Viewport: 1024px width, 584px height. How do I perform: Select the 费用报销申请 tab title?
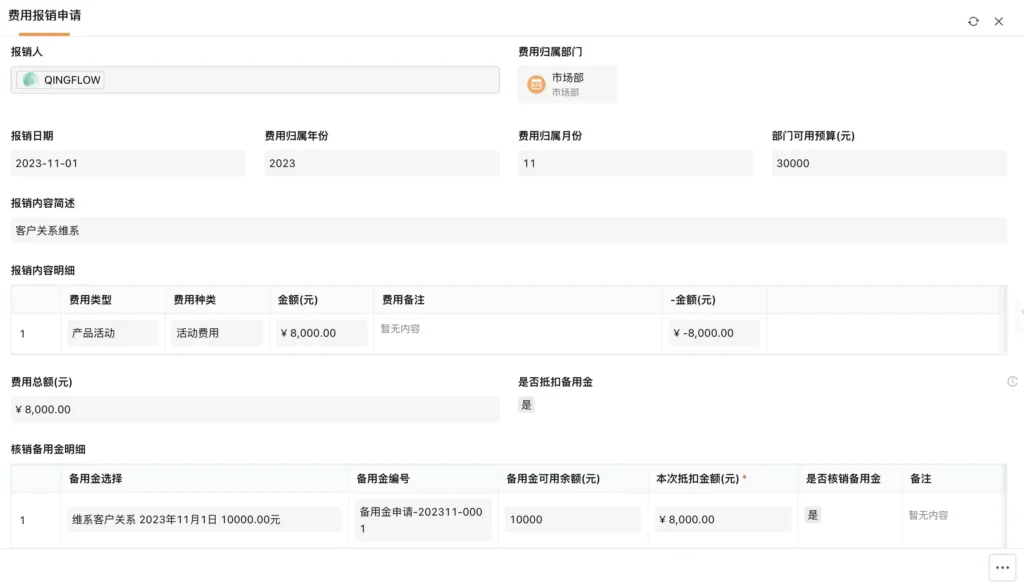click(45, 17)
